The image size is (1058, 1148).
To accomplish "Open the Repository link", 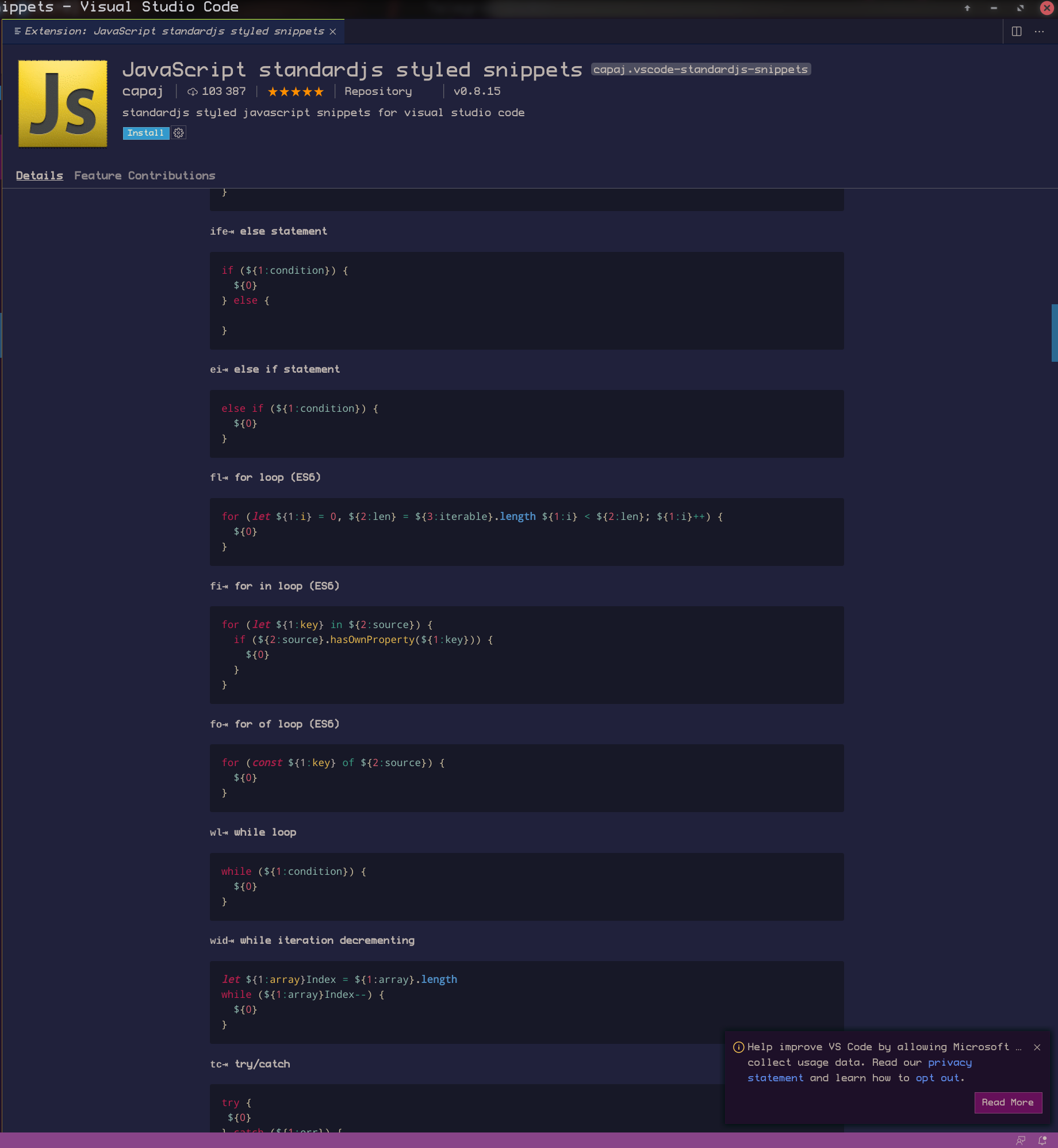I will [x=378, y=91].
